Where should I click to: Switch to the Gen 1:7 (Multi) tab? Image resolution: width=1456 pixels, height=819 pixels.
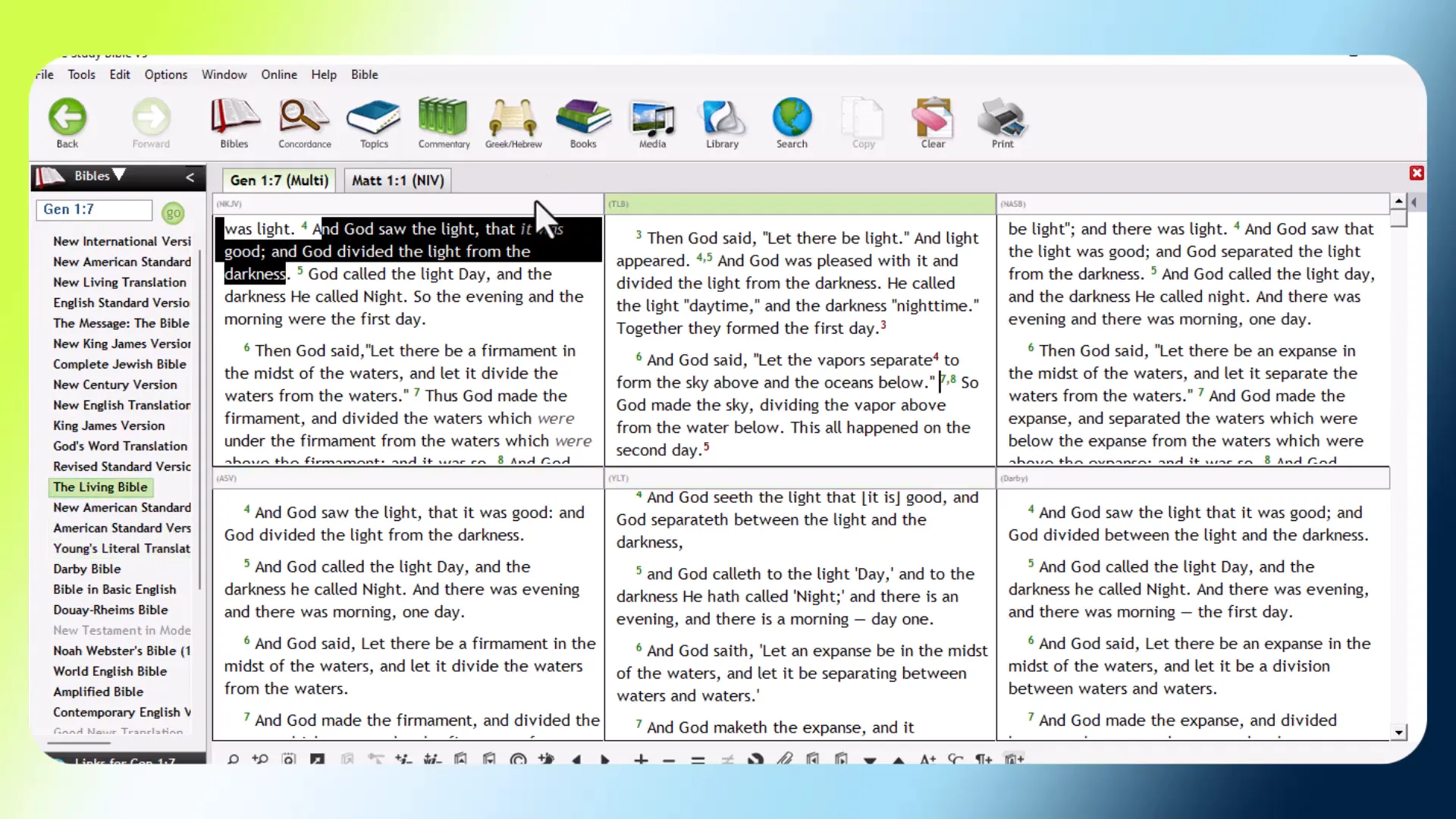tap(279, 180)
